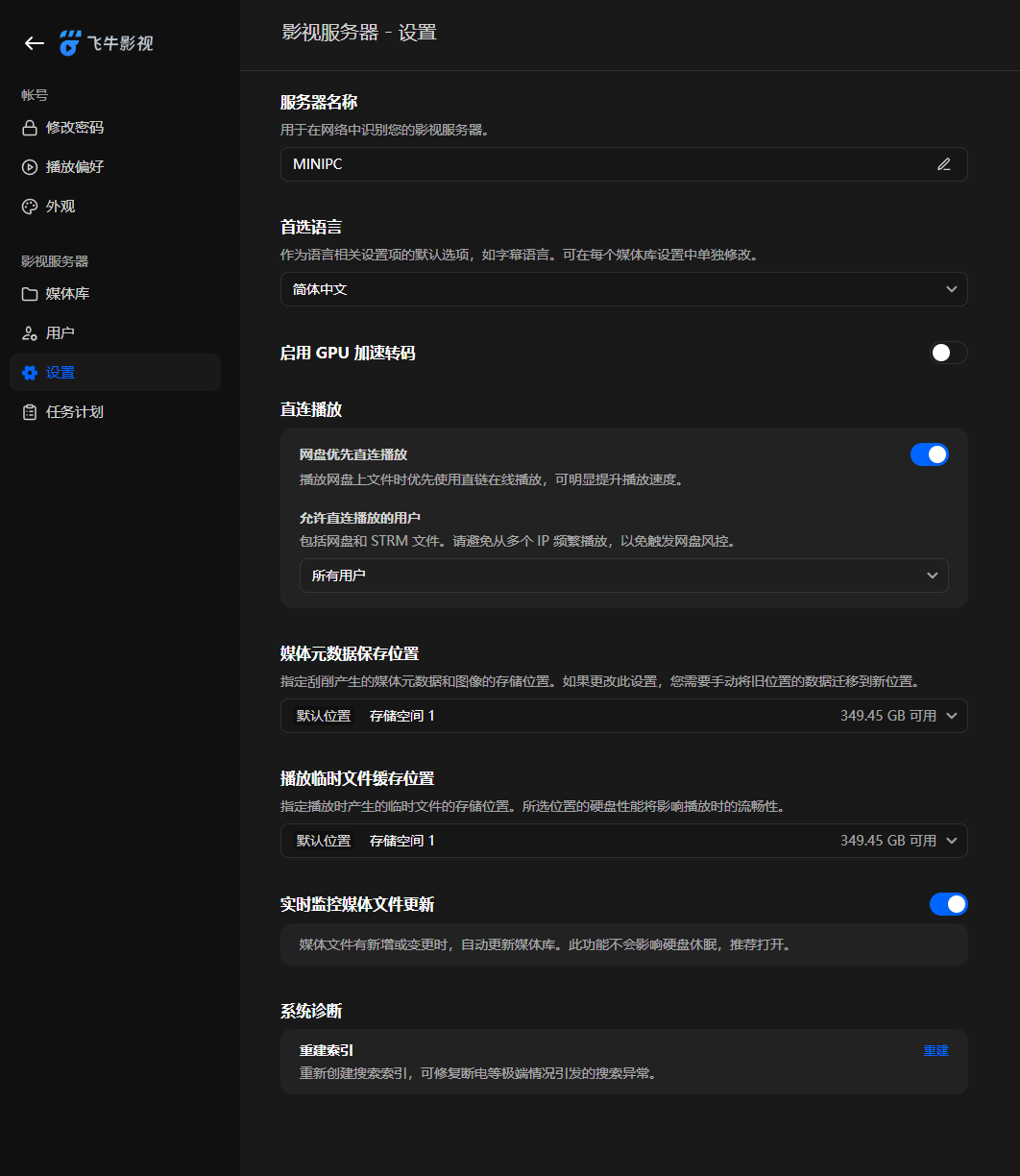Screen dimensions: 1020x1176
Task: Click the chevron in 首选语言 dropdown
Action: (951, 289)
